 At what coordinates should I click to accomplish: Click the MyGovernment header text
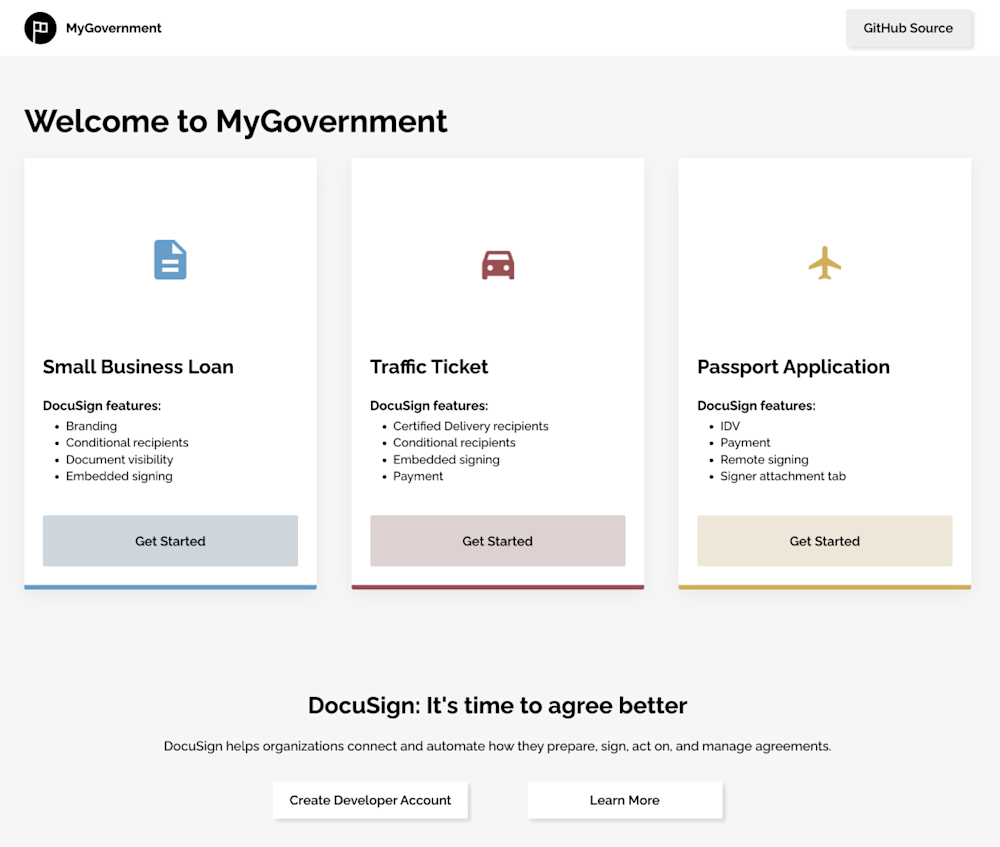pyautogui.click(x=113, y=28)
